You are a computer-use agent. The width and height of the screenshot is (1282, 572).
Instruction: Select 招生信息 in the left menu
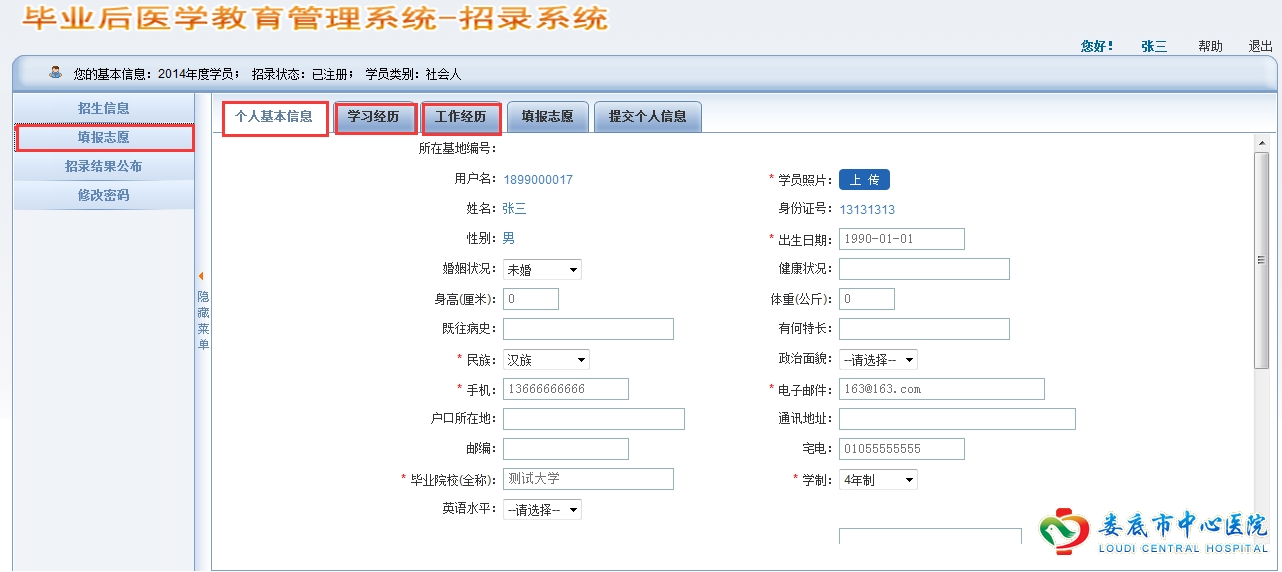click(x=104, y=108)
